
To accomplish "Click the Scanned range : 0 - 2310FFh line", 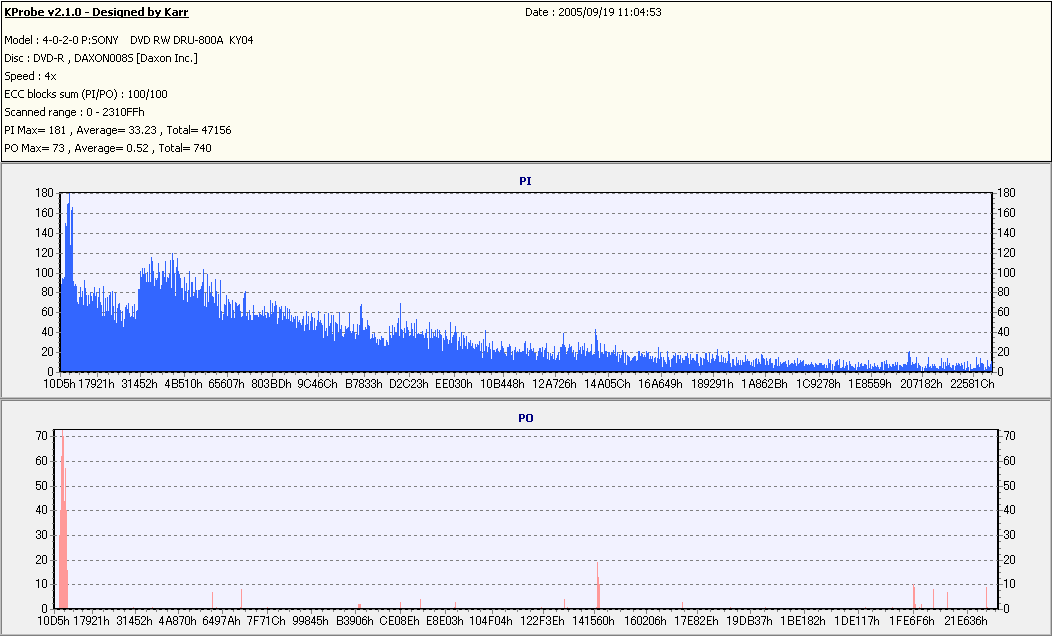I will pos(74,112).
